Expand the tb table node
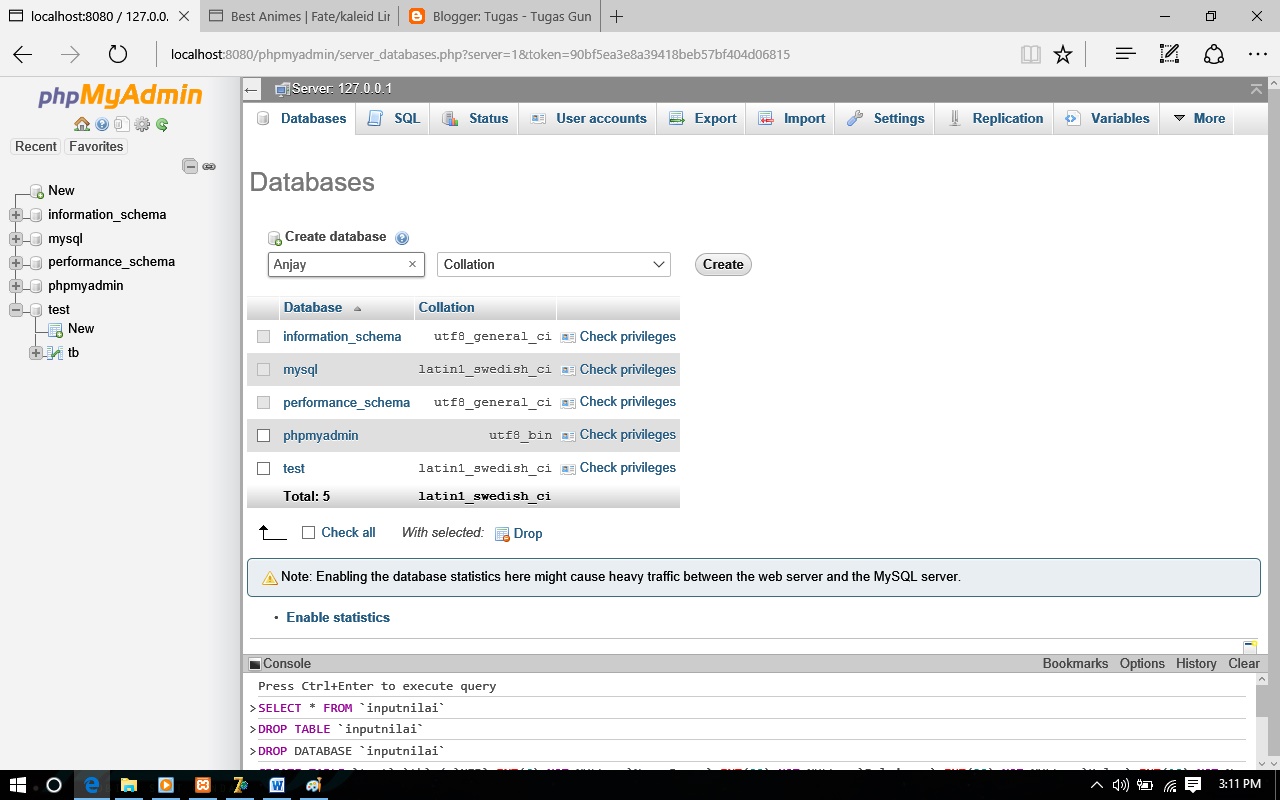This screenshot has width=1280, height=800. (36, 353)
